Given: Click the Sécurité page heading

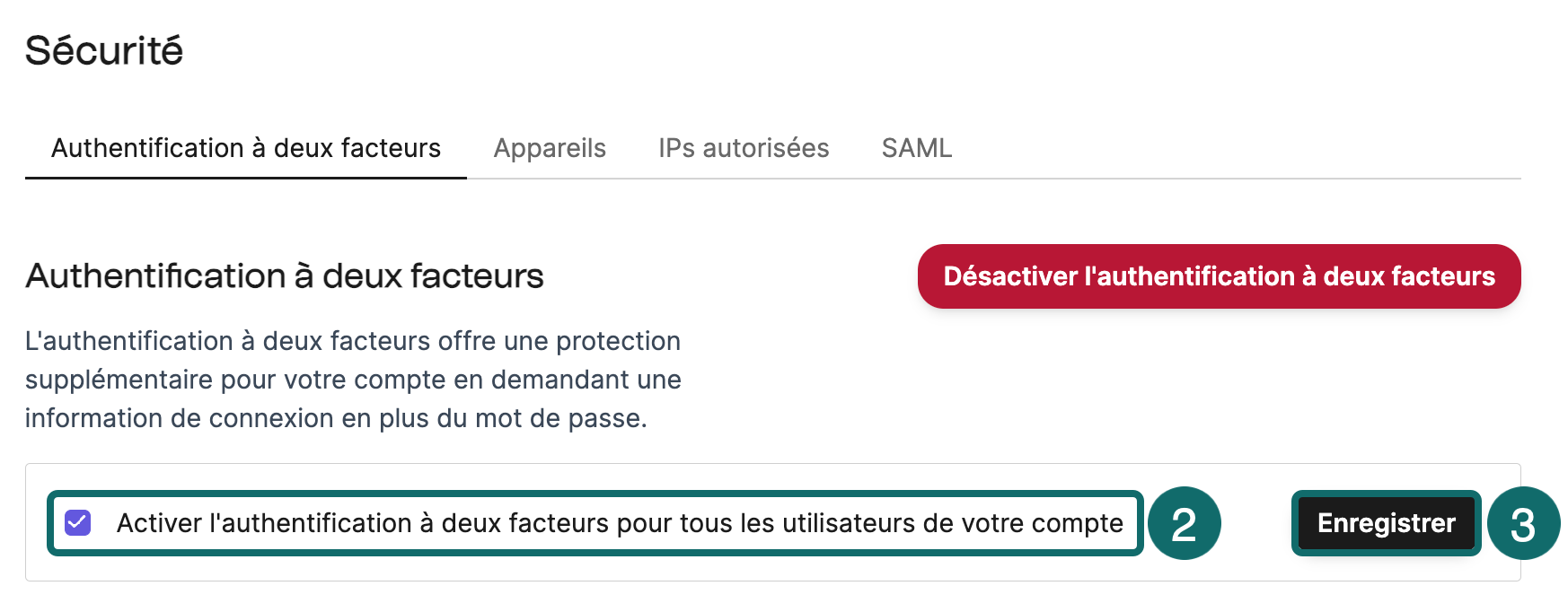Looking at the screenshot, I should coord(104,50).
